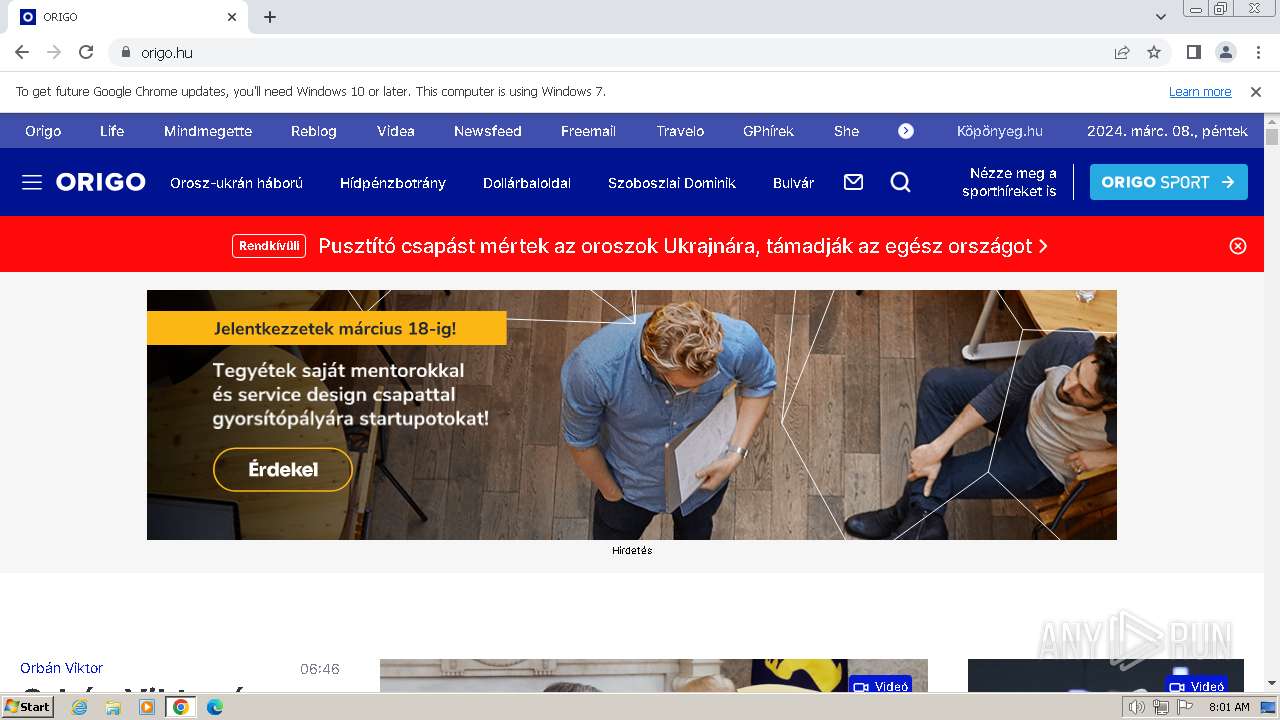Open the Videa menu item
The image size is (1280, 720).
(x=396, y=131)
